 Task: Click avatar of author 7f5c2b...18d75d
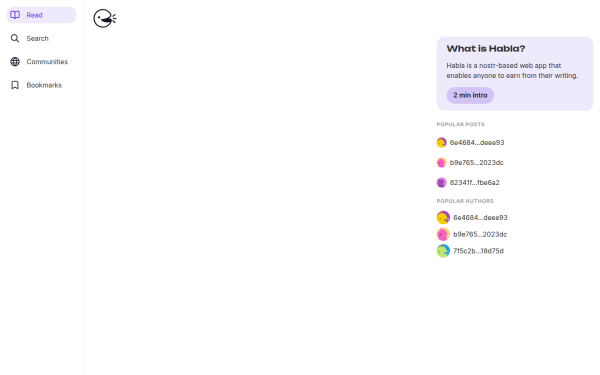point(443,251)
